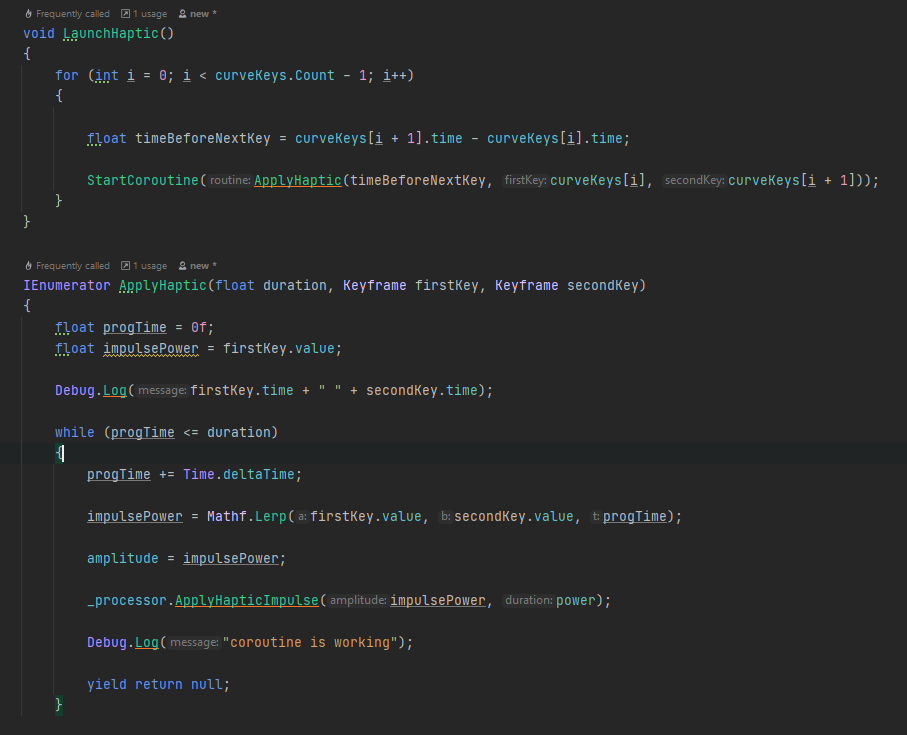Click the "0f" literal value
Viewport: 907px width, 735px height.
198,328
